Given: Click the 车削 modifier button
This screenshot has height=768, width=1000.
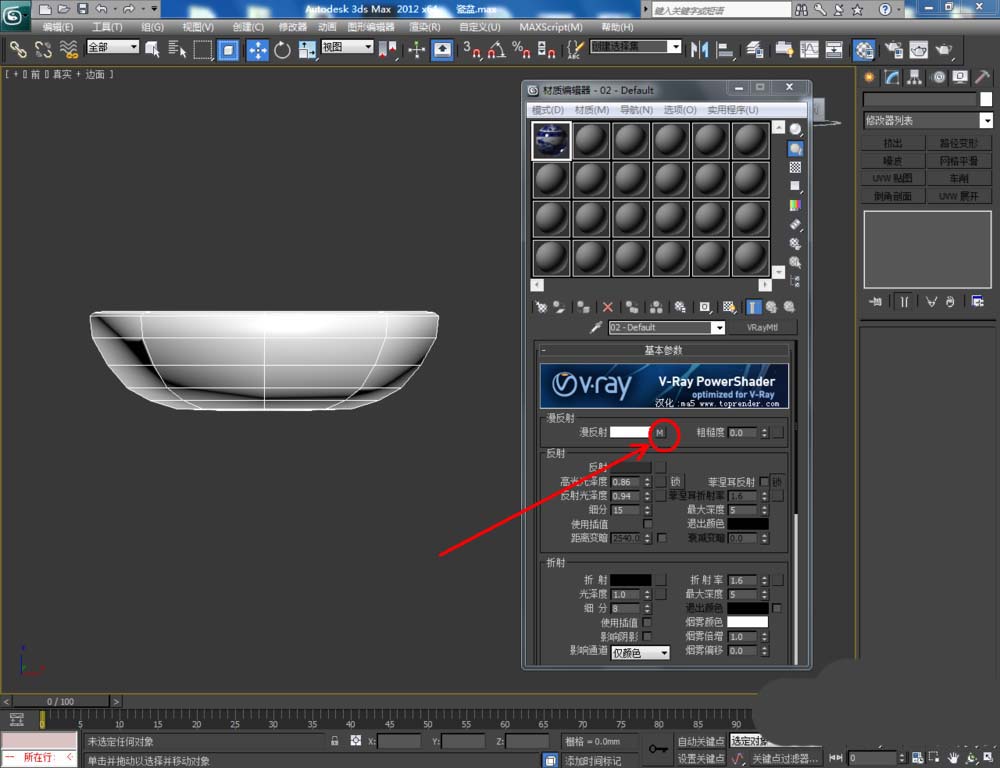Looking at the screenshot, I should pos(959,178).
